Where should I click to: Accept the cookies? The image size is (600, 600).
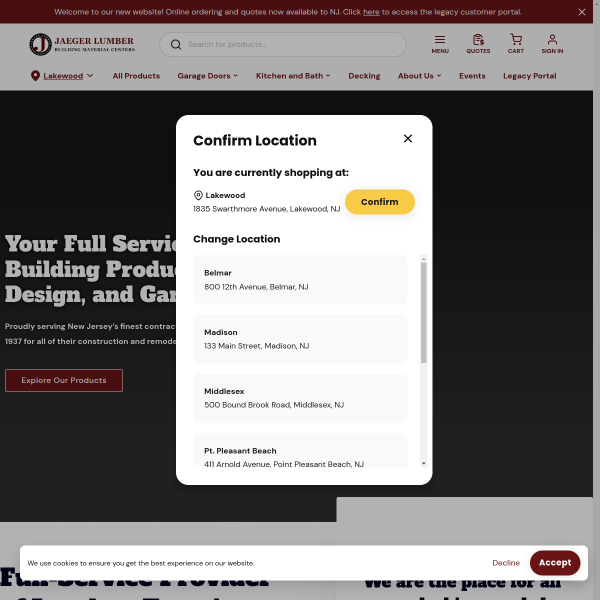pos(555,563)
